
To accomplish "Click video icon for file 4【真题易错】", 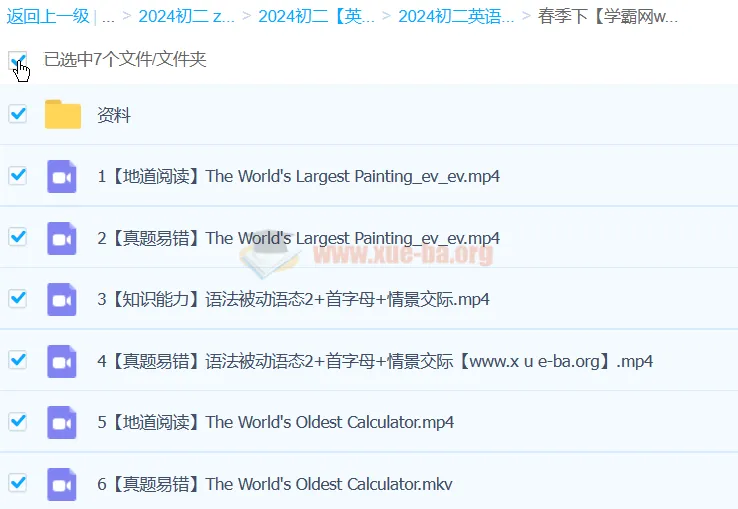I will (x=62, y=361).
